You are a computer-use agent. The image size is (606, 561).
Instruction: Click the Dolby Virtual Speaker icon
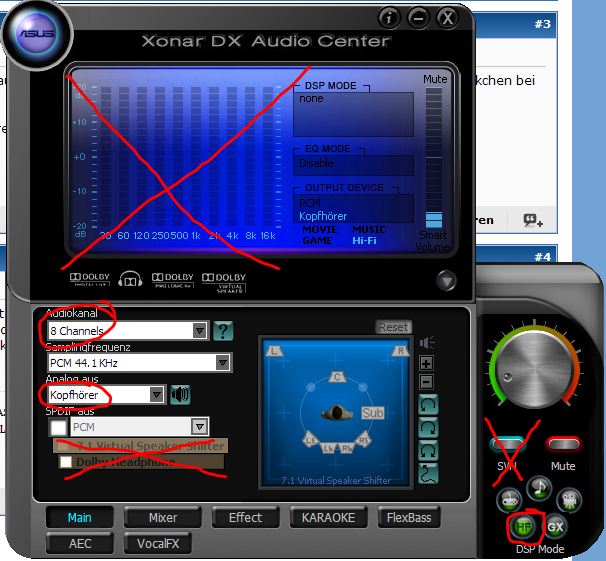[x=224, y=282]
